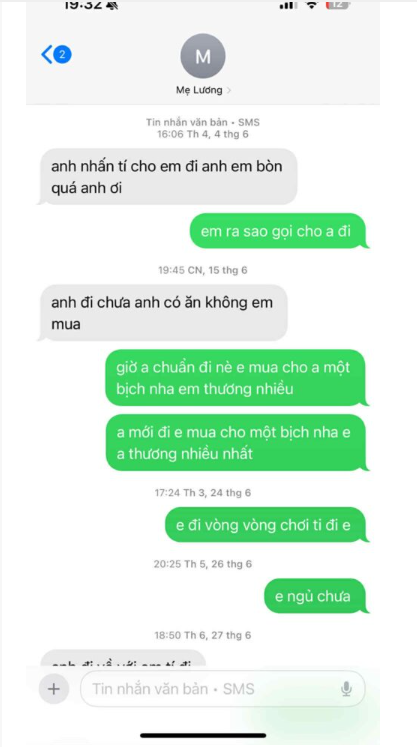The width and height of the screenshot is (417, 747).
Task: Open the contact avatar with letter M
Action: 203,56
